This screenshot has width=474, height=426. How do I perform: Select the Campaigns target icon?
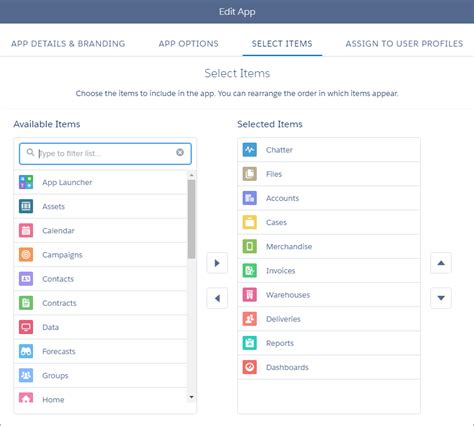click(26, 255)
